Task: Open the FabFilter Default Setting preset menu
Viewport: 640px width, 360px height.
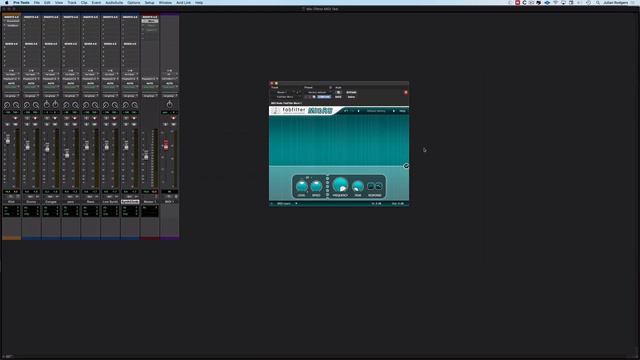Action: click(x=376, y=111)
